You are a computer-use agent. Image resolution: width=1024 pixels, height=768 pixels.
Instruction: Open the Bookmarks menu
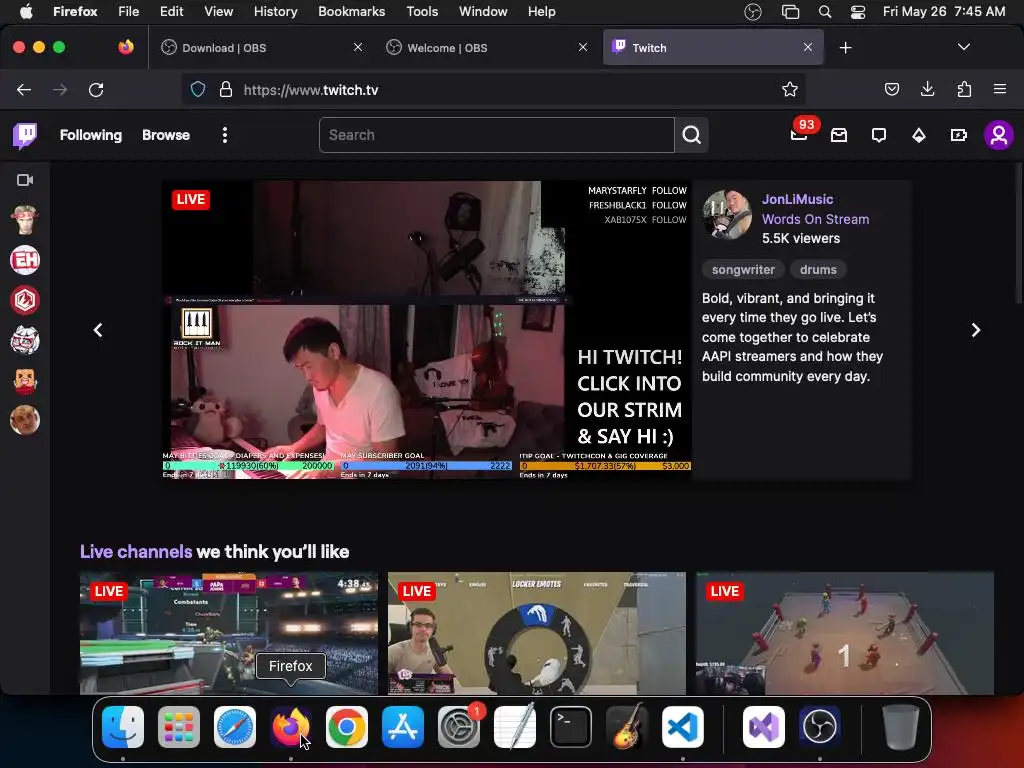pos(351,12)
